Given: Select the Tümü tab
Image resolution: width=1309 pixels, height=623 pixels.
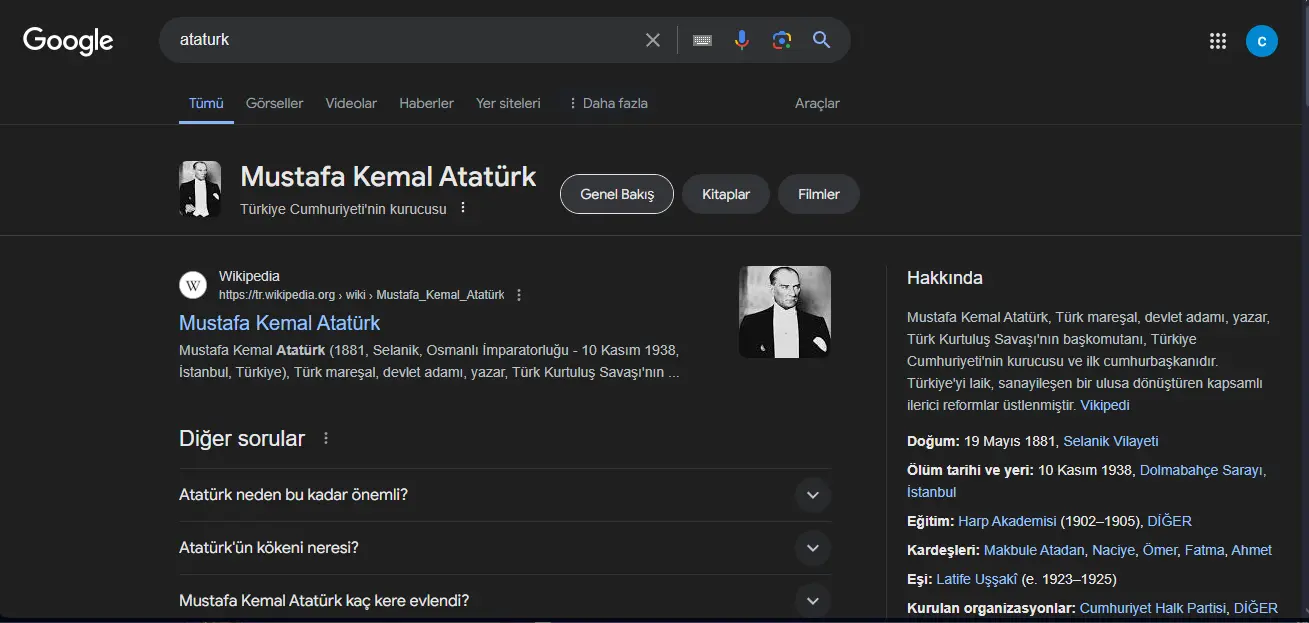Looking at the screenshot, I should [x=206, y=103].
